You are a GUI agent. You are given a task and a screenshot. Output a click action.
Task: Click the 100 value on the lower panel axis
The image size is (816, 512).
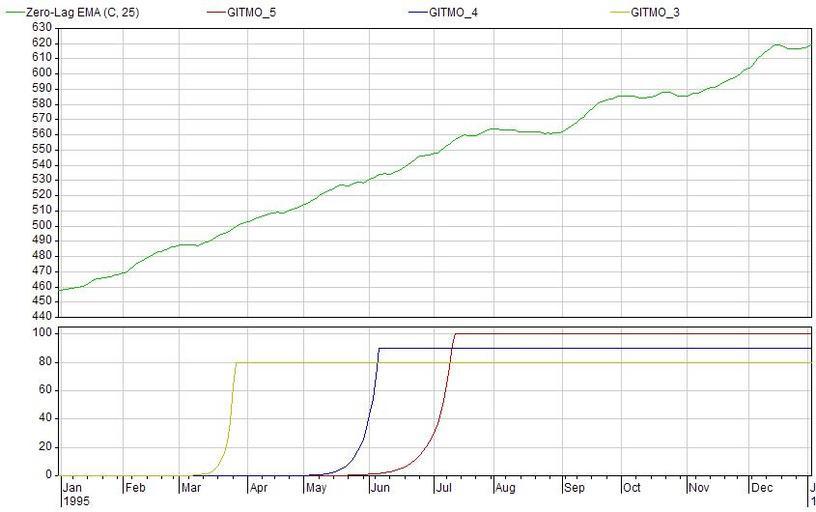click(41, 332)
